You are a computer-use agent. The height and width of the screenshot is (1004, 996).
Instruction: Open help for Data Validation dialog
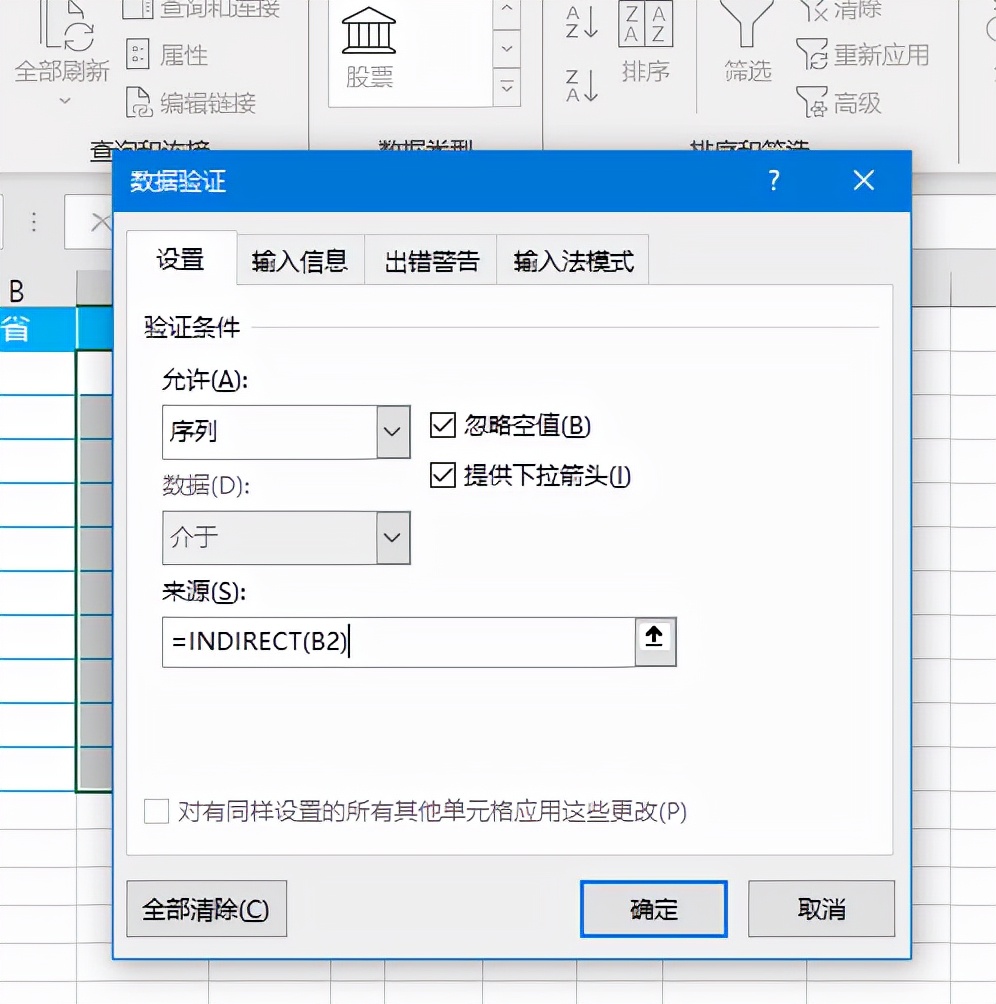coord(774,181)
